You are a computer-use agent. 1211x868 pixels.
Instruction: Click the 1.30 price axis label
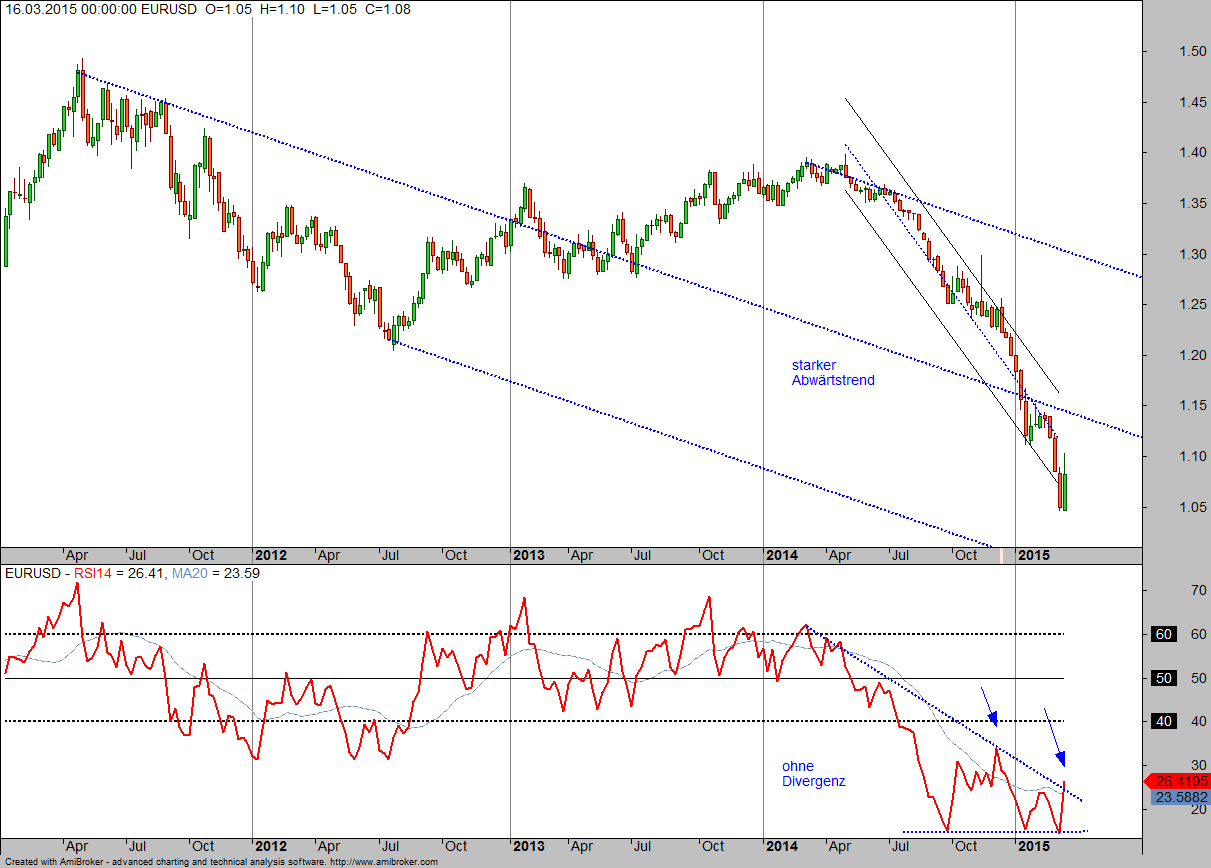(x=1192, y=254)
